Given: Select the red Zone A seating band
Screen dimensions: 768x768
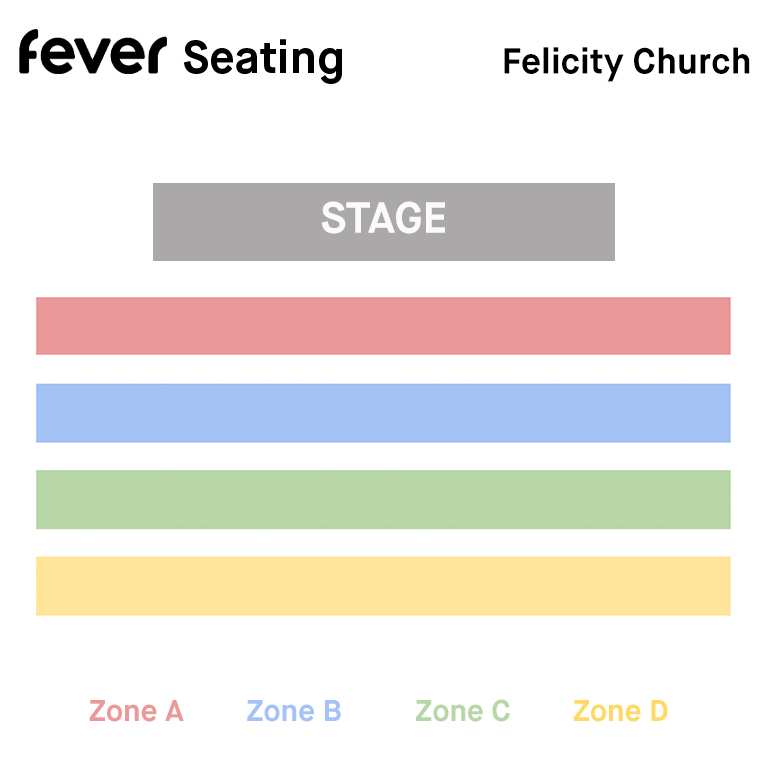Looking at the screenshot, I should click(x=383, y=326).
